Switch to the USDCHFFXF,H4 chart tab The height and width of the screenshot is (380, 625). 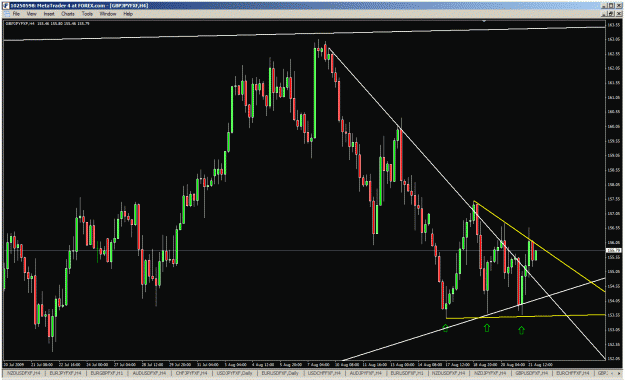(324, 373)
